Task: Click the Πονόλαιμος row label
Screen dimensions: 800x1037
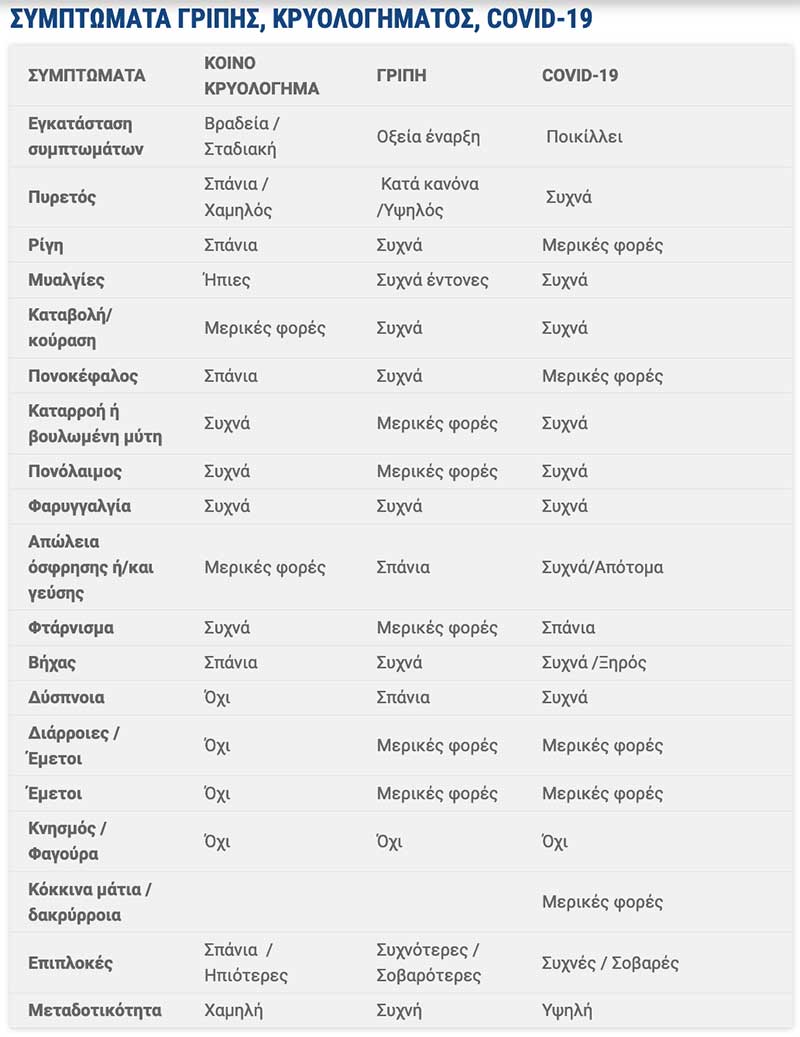Action: tap(75, 471)
